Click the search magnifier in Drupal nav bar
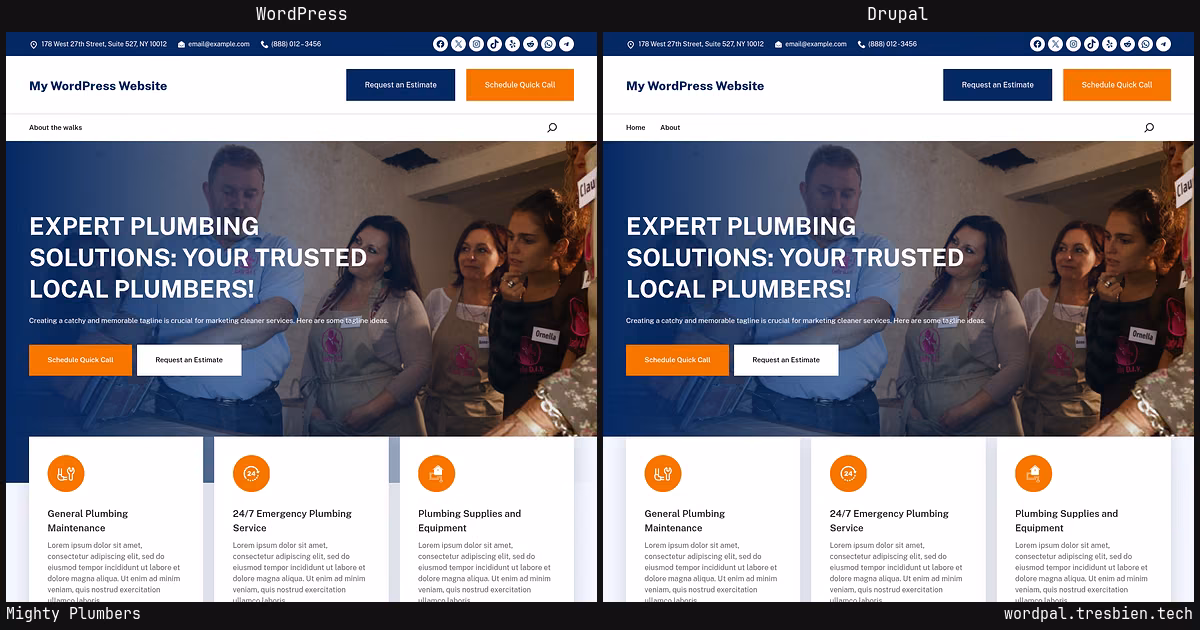Viewport: 1200px width, 630px height. (x=1149, y=128)
